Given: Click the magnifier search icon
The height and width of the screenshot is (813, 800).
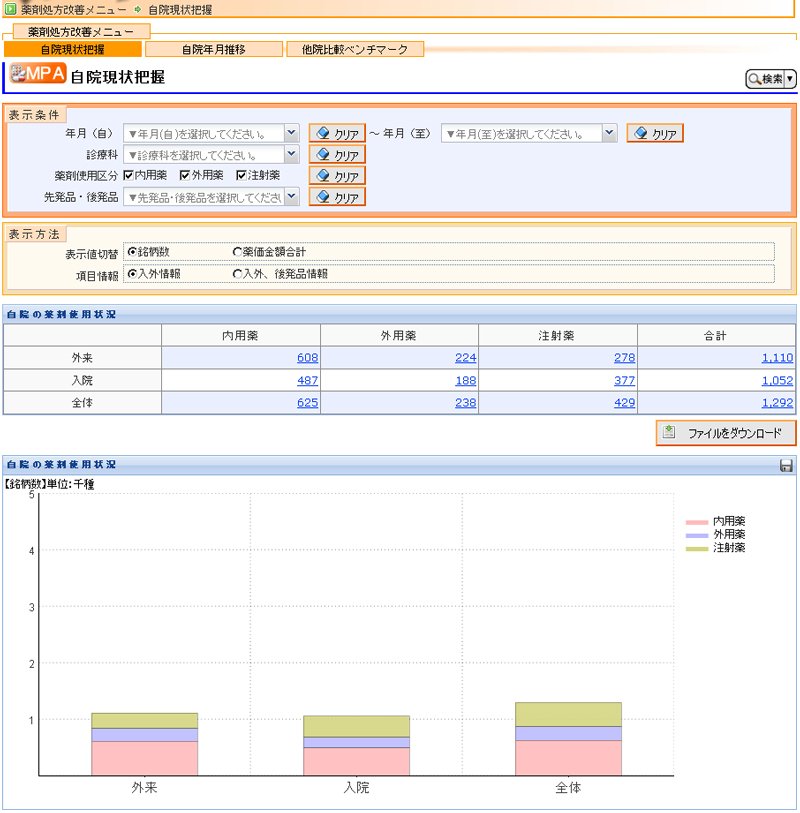Looking at the screenshot, I should pyautogui.click(x=754, y=79).
